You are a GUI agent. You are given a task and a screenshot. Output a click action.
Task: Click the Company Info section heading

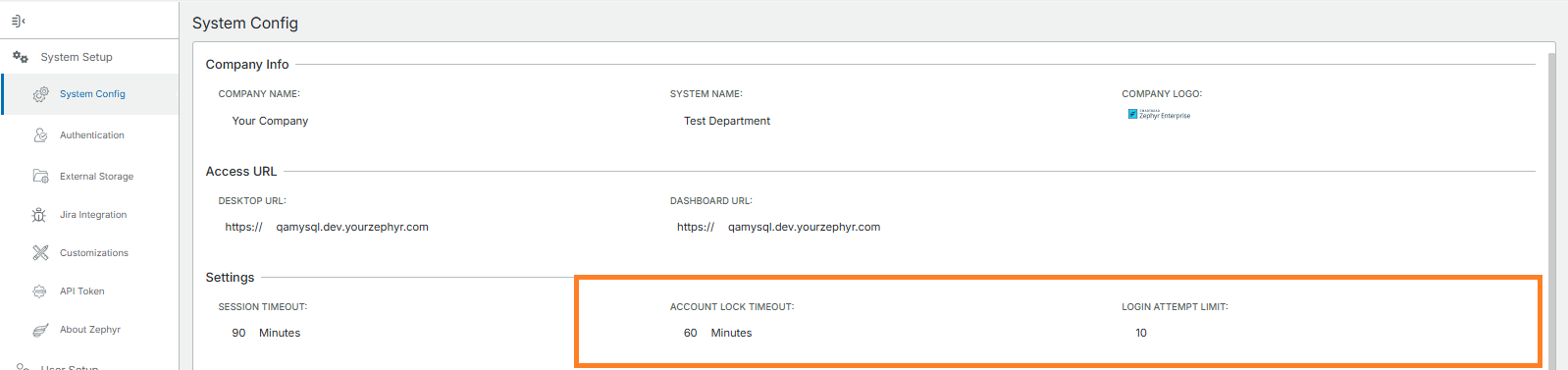[247, 64]
